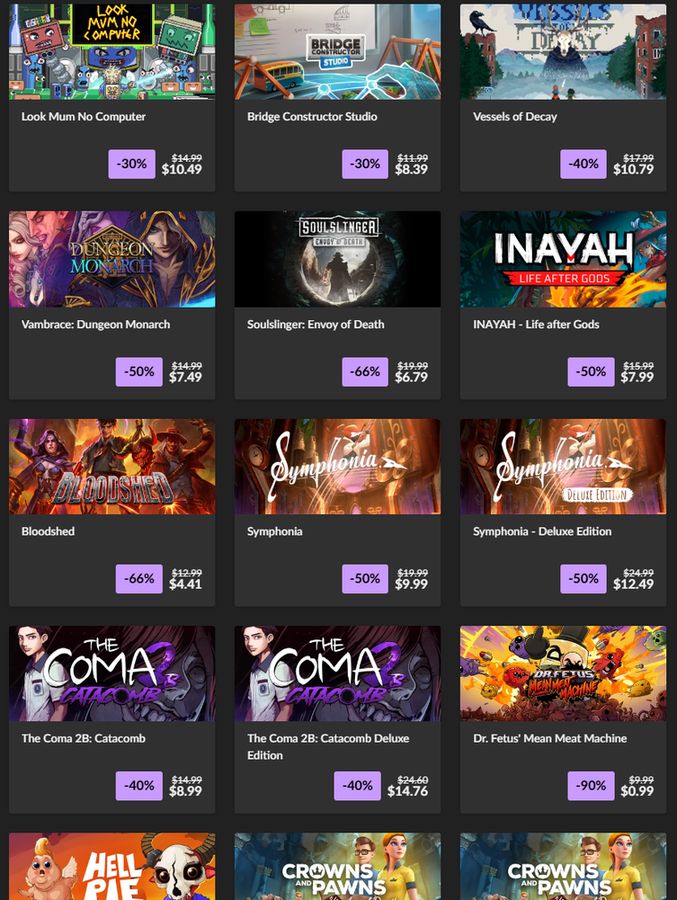Open the Hell Pie game thumbnail
The width and height of the screenshot is (677, 900).
[112, 867]
